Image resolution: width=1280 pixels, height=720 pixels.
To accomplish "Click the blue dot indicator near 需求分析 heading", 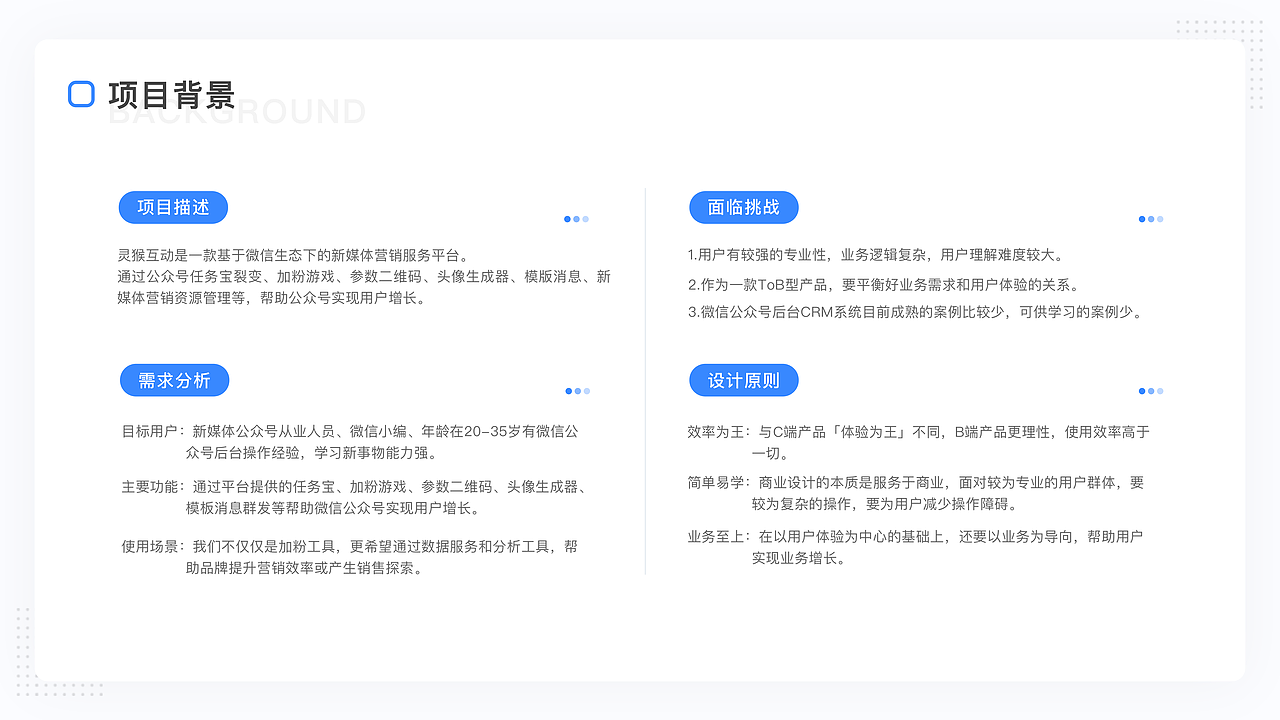I will point(568,391).
